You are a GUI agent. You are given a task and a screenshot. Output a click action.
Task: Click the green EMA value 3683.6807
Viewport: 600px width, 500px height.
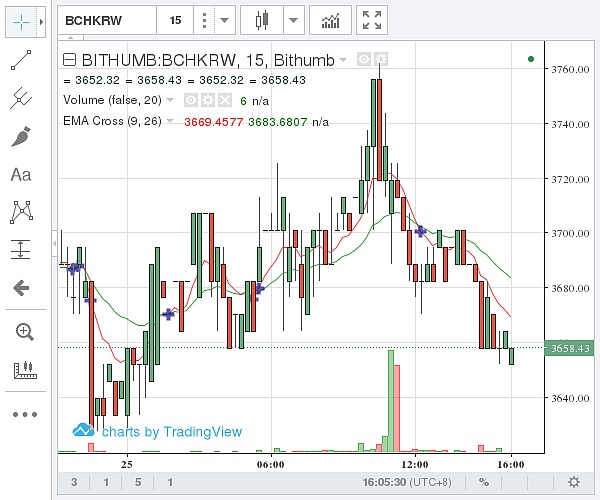(277, 122)
